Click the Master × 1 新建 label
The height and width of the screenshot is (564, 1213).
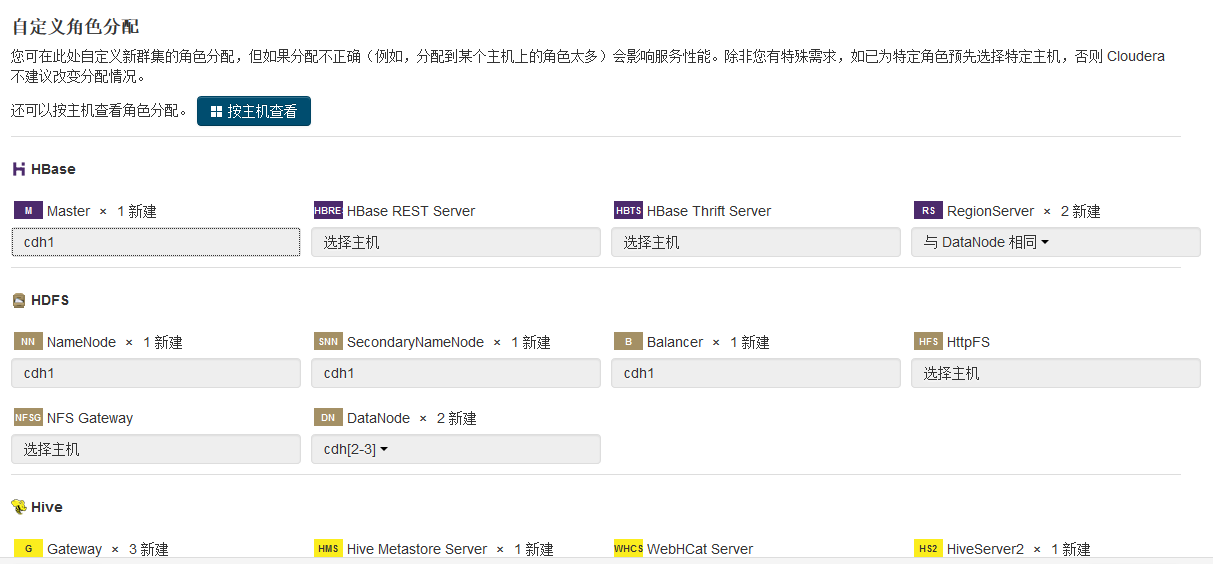pos(102,211)
